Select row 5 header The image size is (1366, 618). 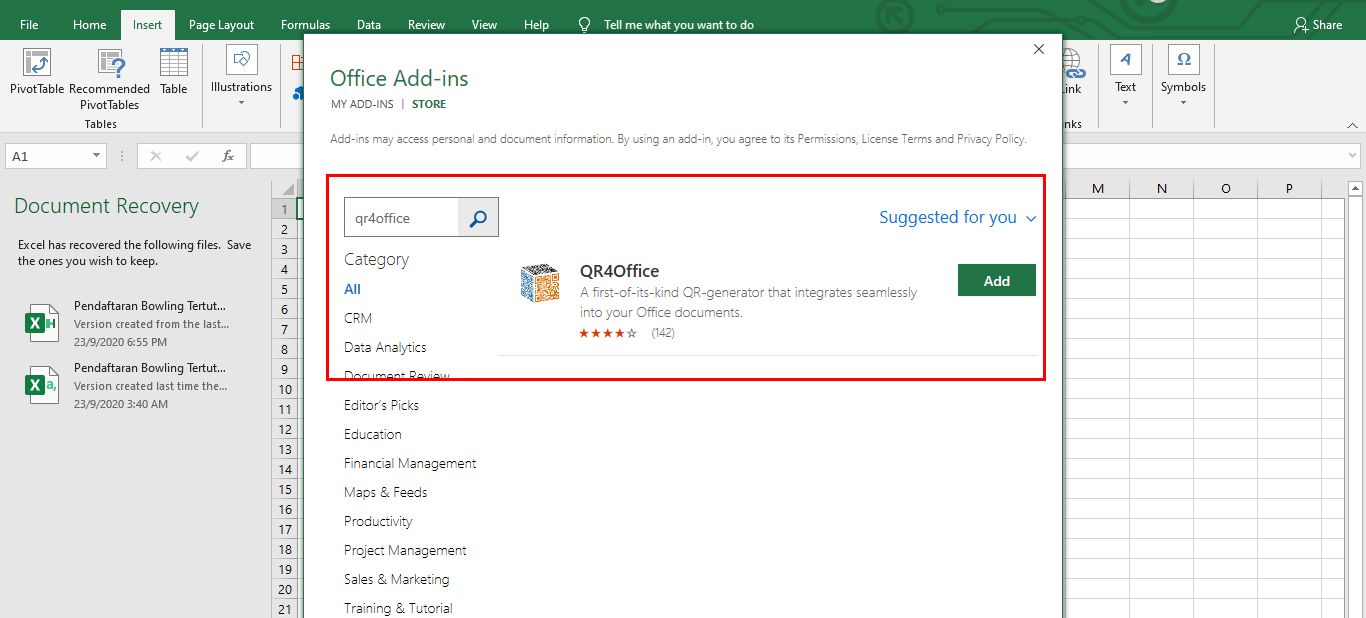pyautogui.click(x=285, y=289)
